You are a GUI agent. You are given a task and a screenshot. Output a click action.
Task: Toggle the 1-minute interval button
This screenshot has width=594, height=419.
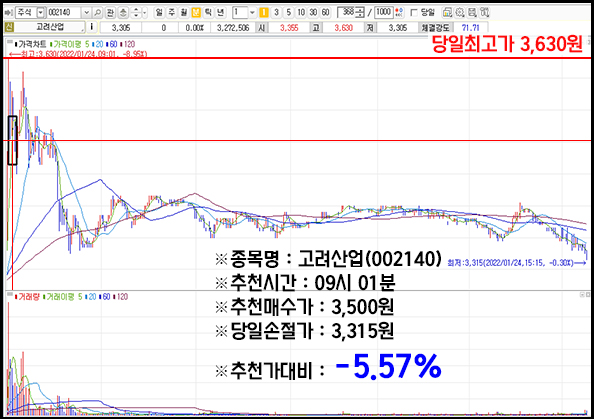(x=264, y=13)
